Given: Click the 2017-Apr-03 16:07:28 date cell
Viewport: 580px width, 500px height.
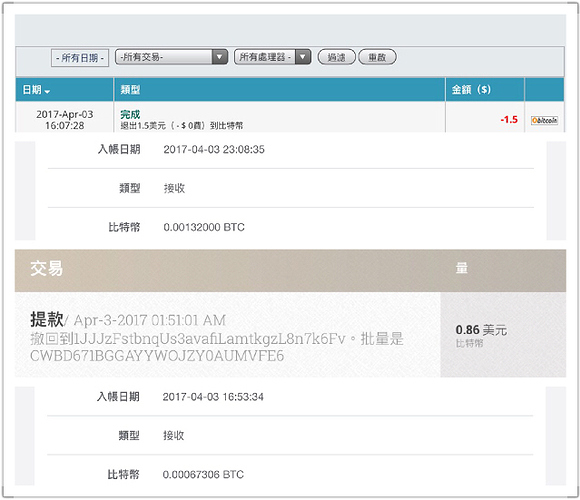Looking at the screenshot, I should click(x=65, y=120).
